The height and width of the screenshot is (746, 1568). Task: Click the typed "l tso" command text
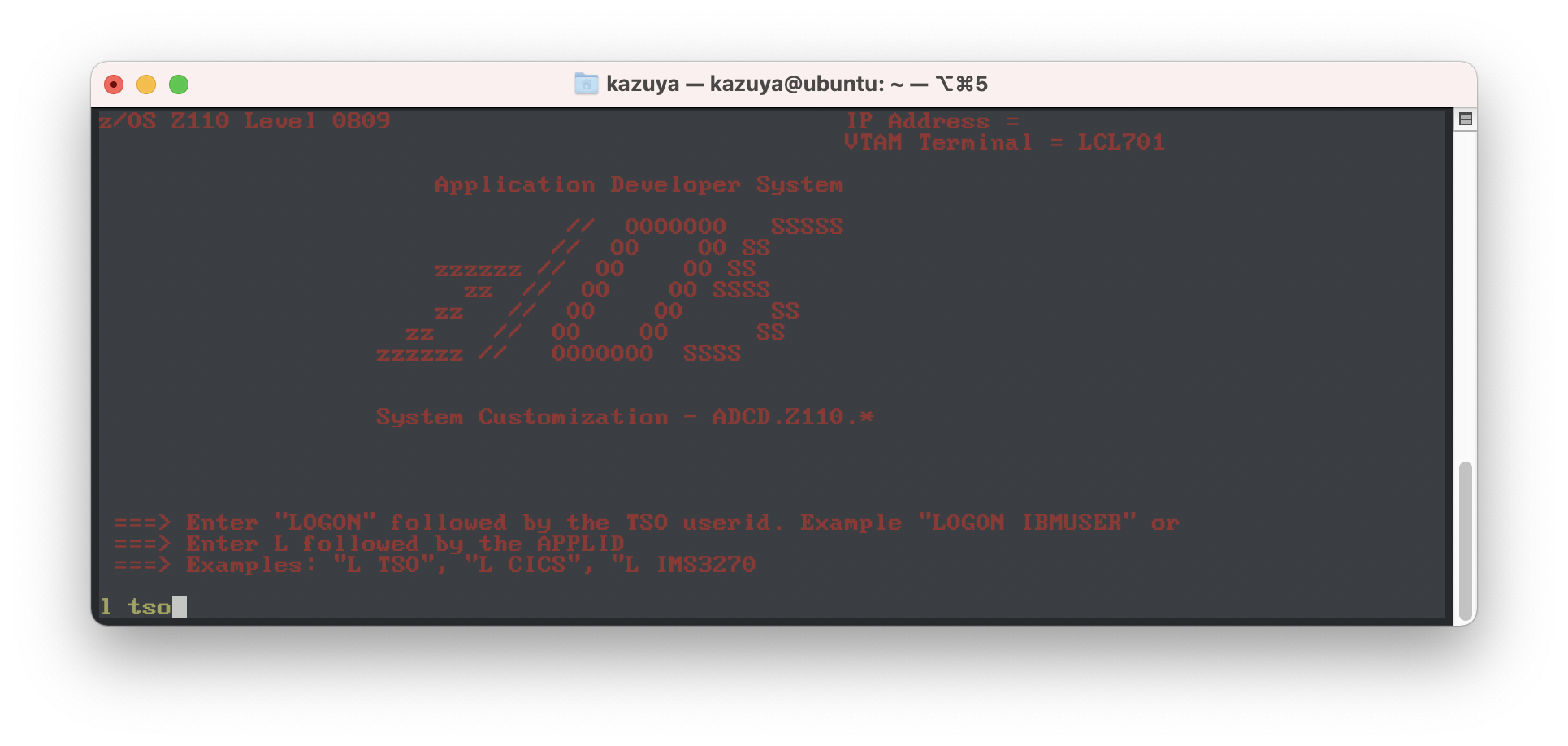(135, 607)
